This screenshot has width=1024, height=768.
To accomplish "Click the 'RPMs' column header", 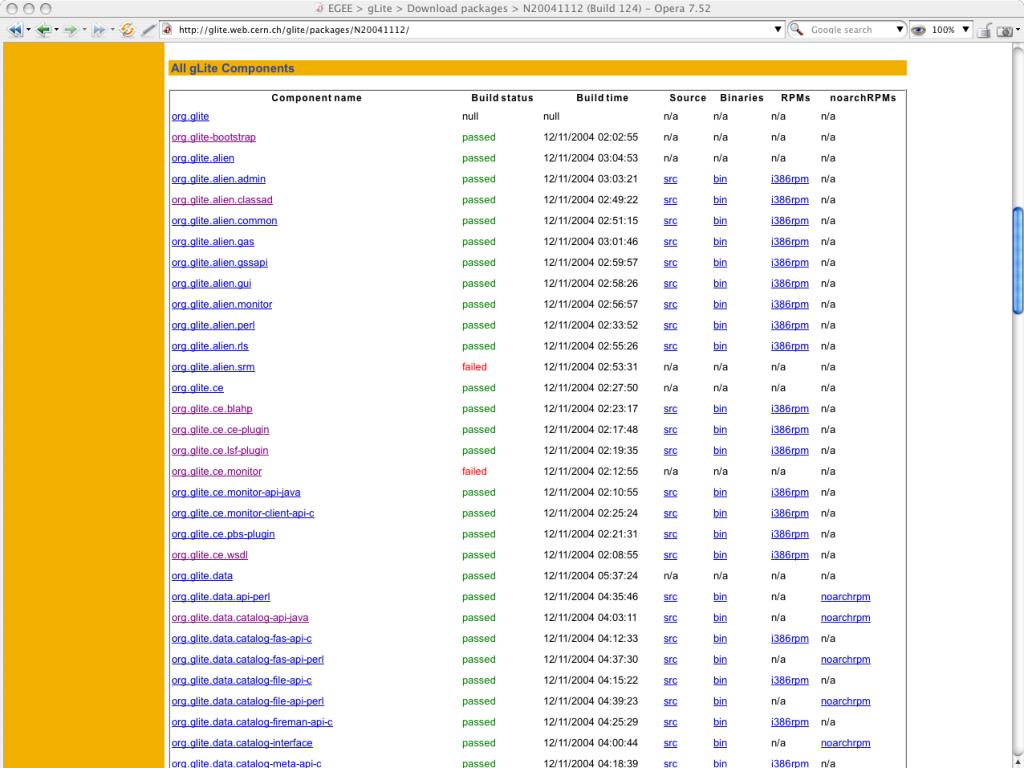I will 795,98.
